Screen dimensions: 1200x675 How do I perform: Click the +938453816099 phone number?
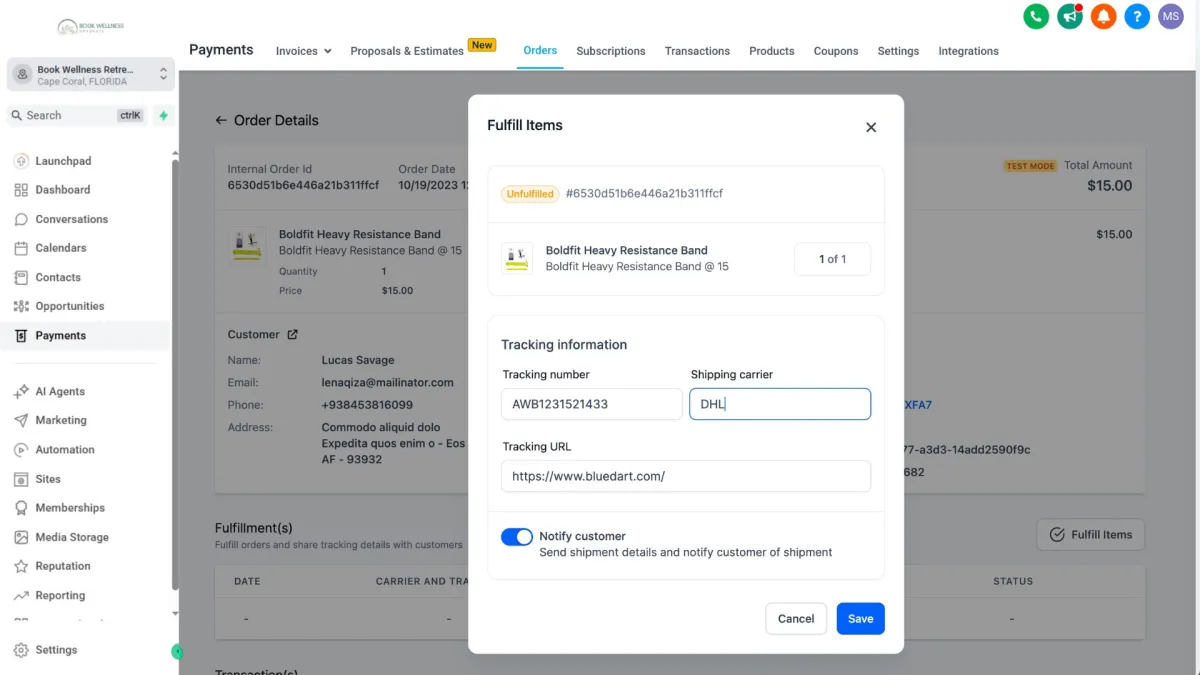point(367,405)
